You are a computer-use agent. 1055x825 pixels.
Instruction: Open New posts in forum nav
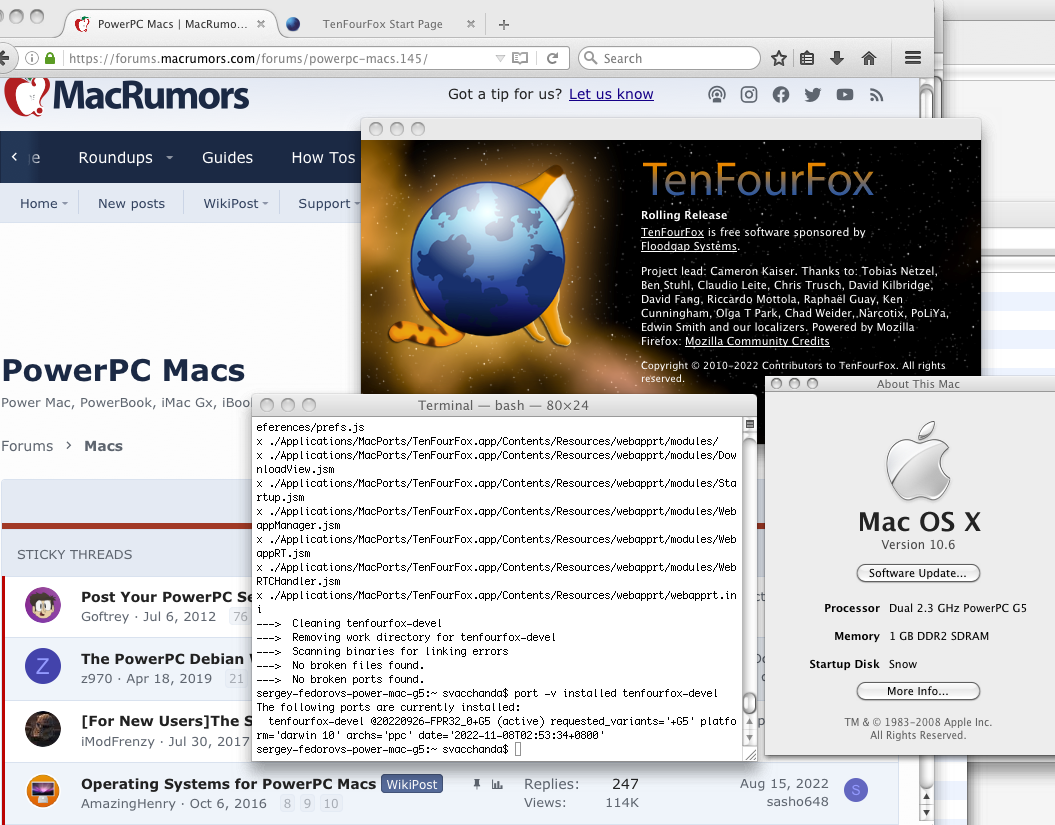(131, 203)
